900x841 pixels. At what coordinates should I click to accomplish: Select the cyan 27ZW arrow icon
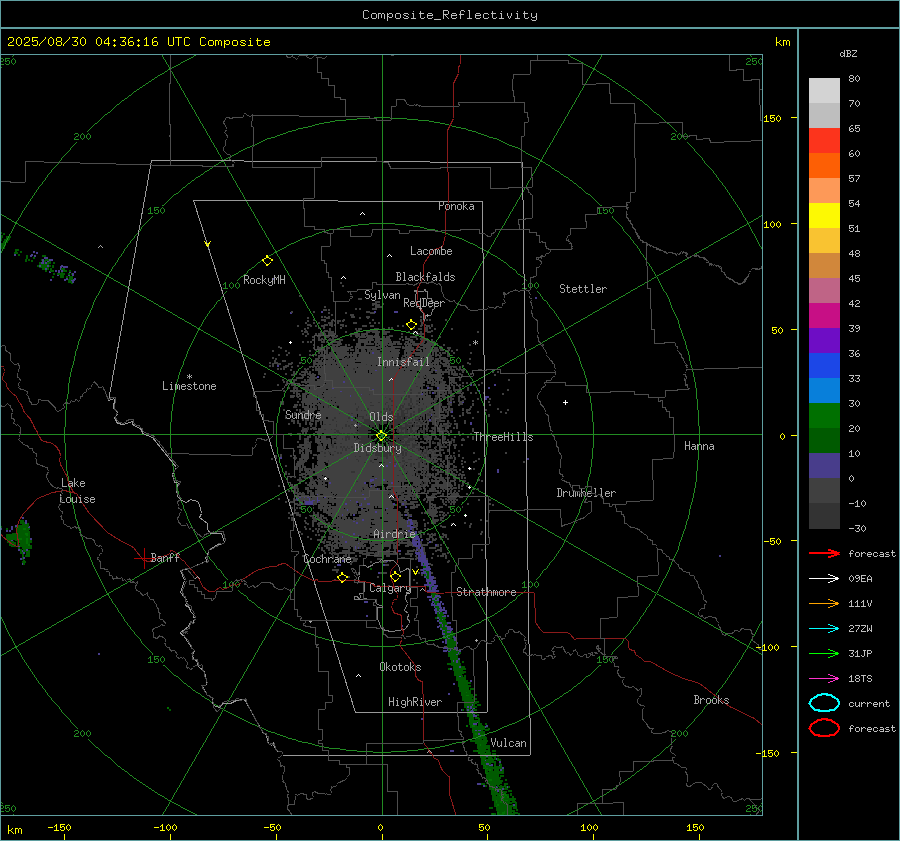pyautogui.click(x=824, y=629)
